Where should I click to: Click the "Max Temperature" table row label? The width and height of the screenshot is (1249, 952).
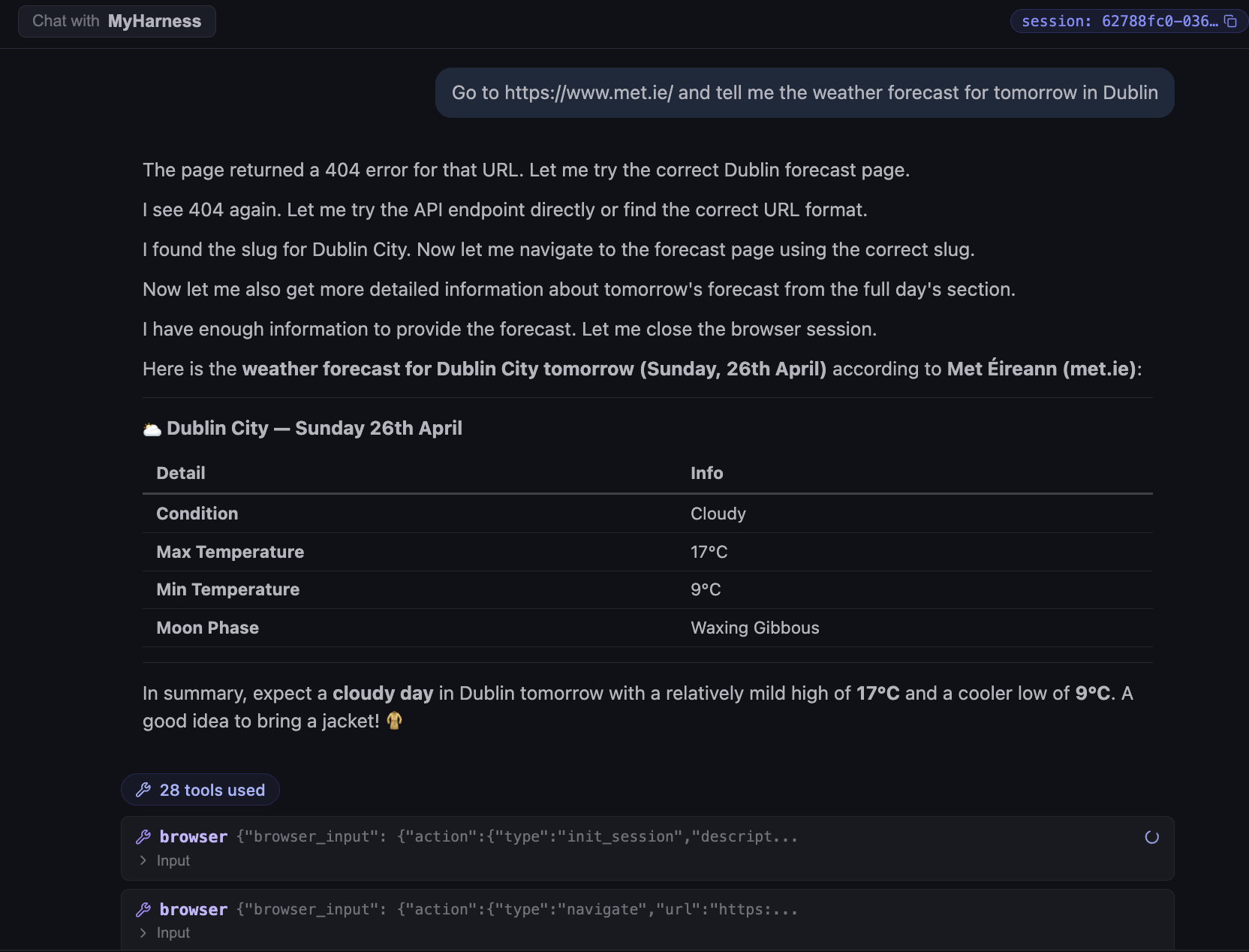230,552
